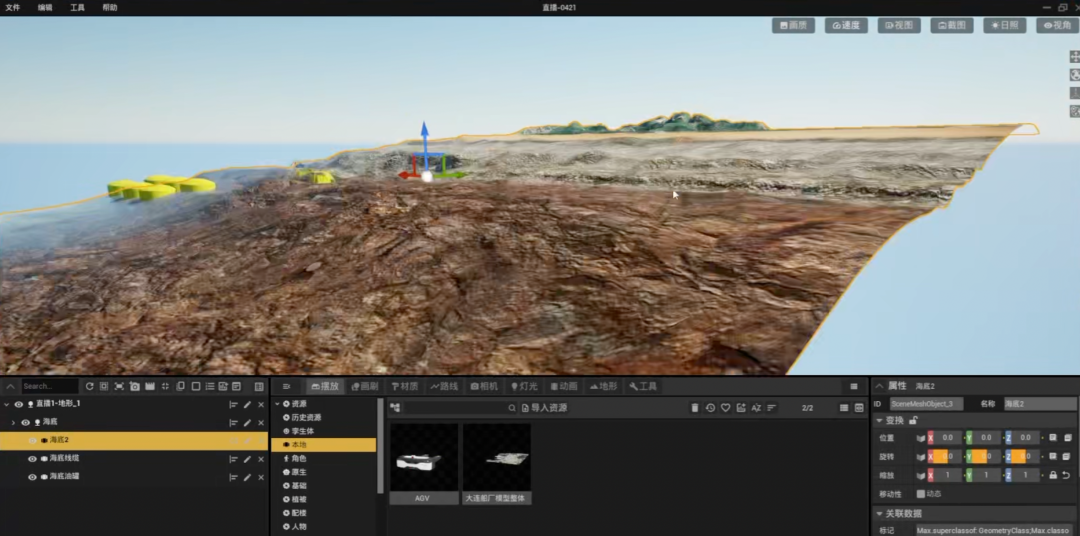This screenshot has width=1080, height=536.
Task: Select the AGV asset thumbnail
Action: pos(424,464)
